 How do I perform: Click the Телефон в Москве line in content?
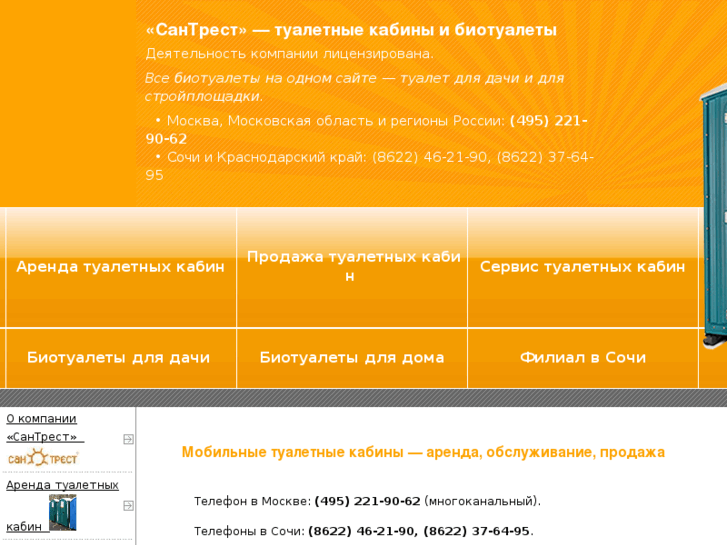[367, 501]
